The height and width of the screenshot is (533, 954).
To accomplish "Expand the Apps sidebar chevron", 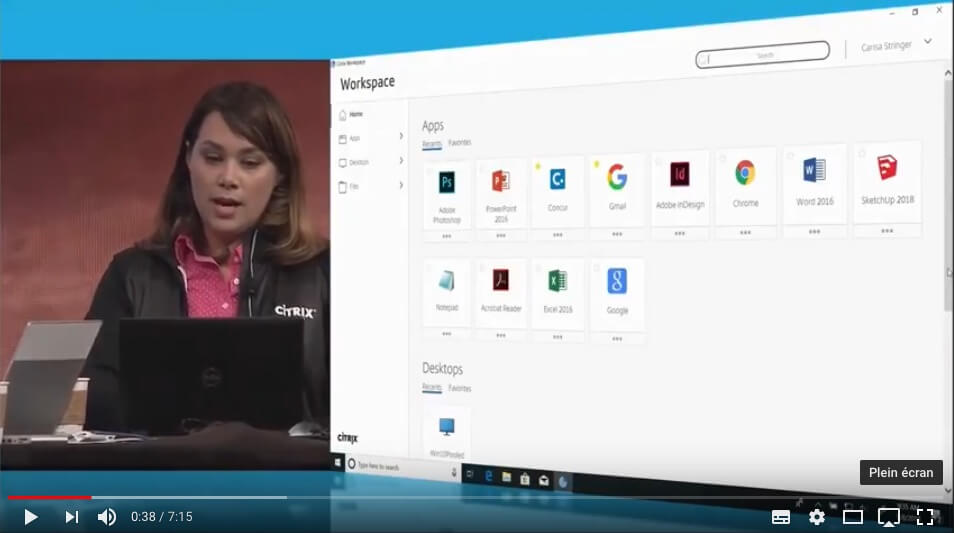I will click(401, 136).
